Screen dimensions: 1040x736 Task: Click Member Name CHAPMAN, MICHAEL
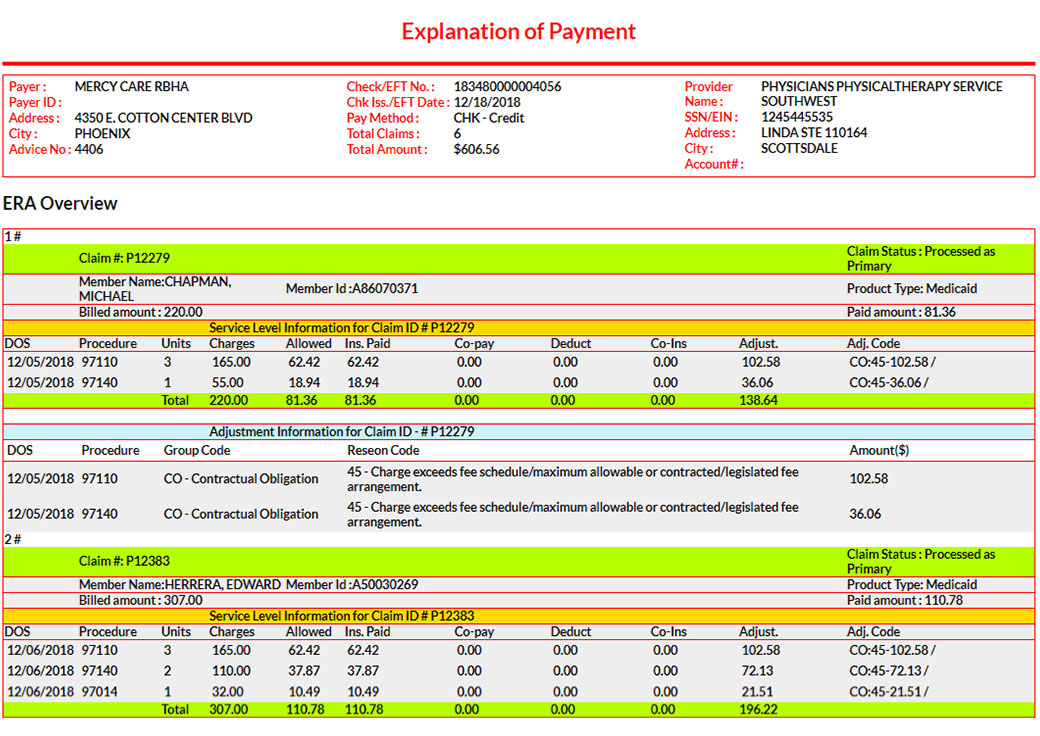pyautogui.click(x=155, y=288)
